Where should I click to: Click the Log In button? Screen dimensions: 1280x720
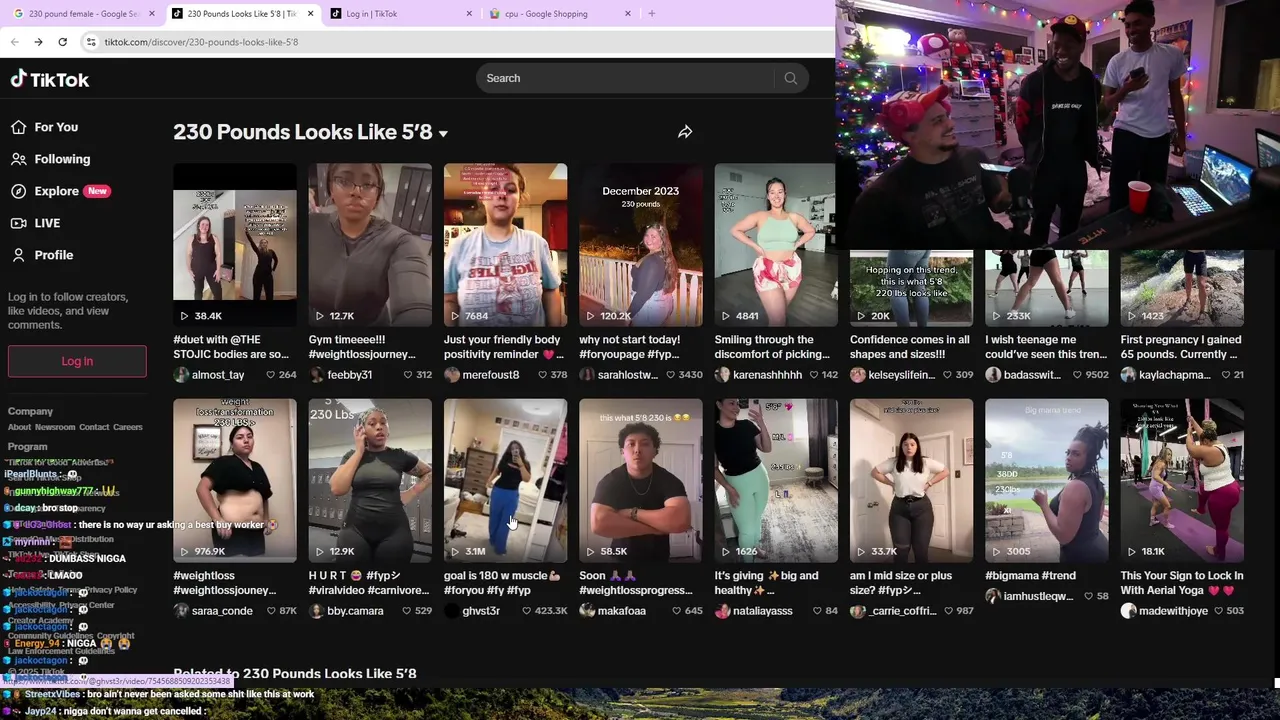(x=77, y=361)
